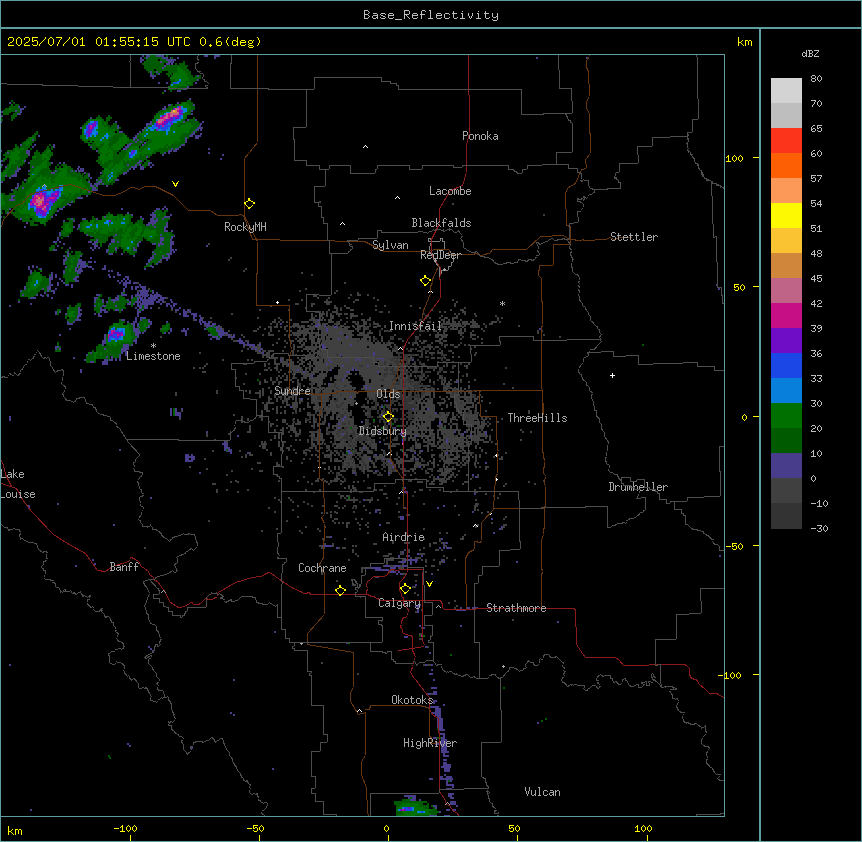Click the RockyMH label

[x=245, y=227]
